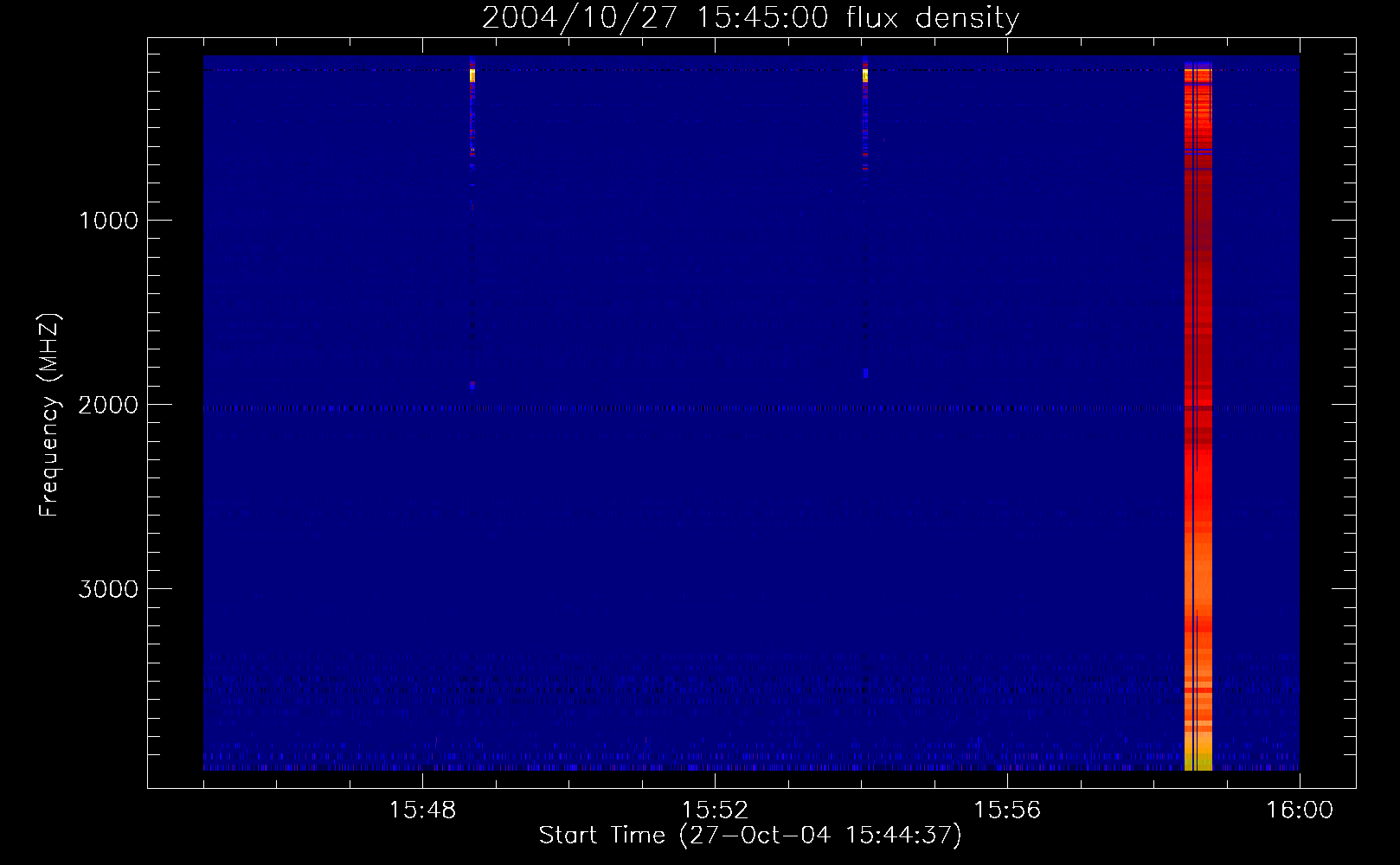Click the 15:56 time tick label
1400x865 pixels.
1007,811
